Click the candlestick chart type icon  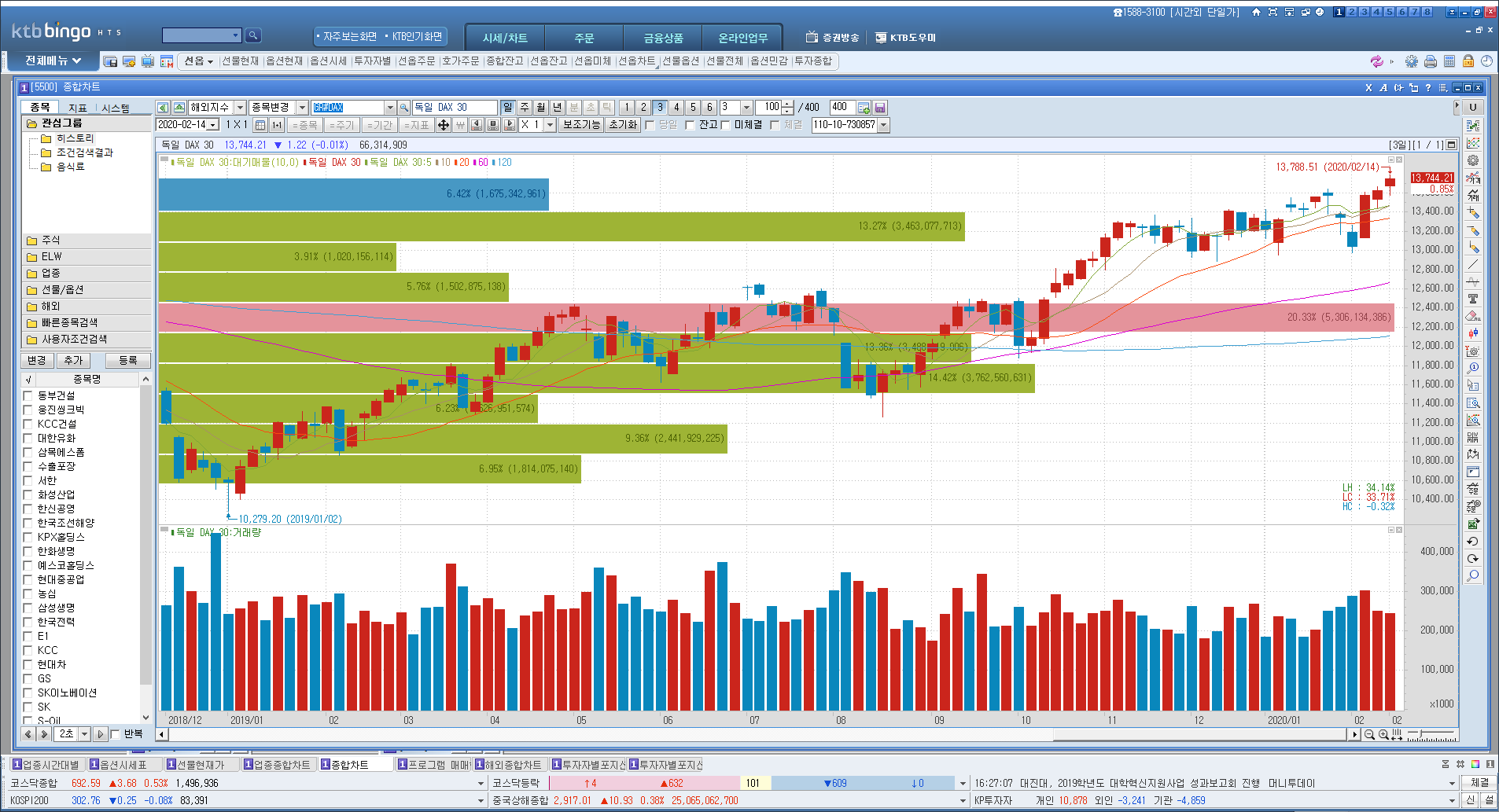coord(1473,333)
